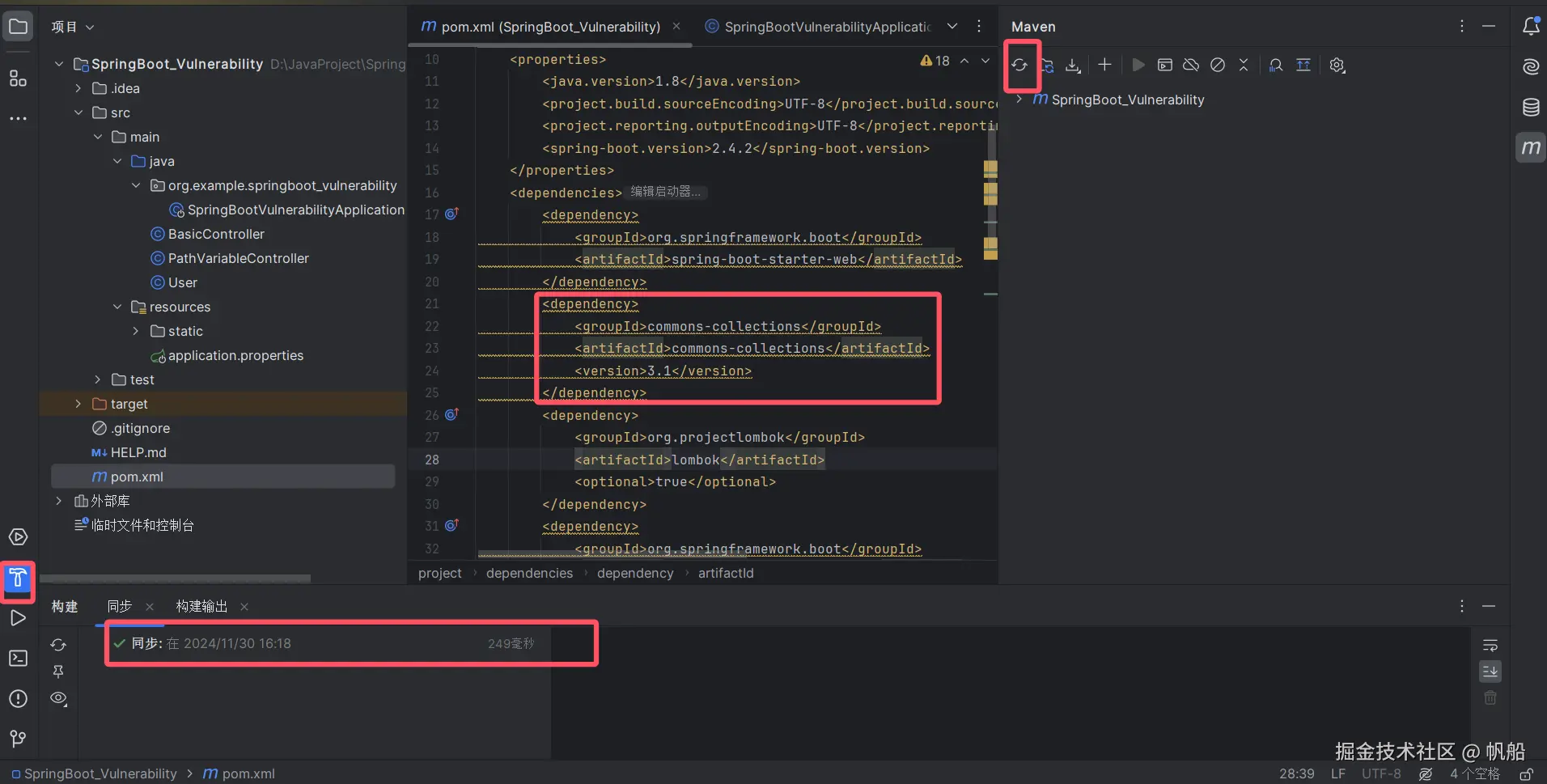
Task: Click the rerun sync icon in the build panel
Action: [x=58, y=645]
